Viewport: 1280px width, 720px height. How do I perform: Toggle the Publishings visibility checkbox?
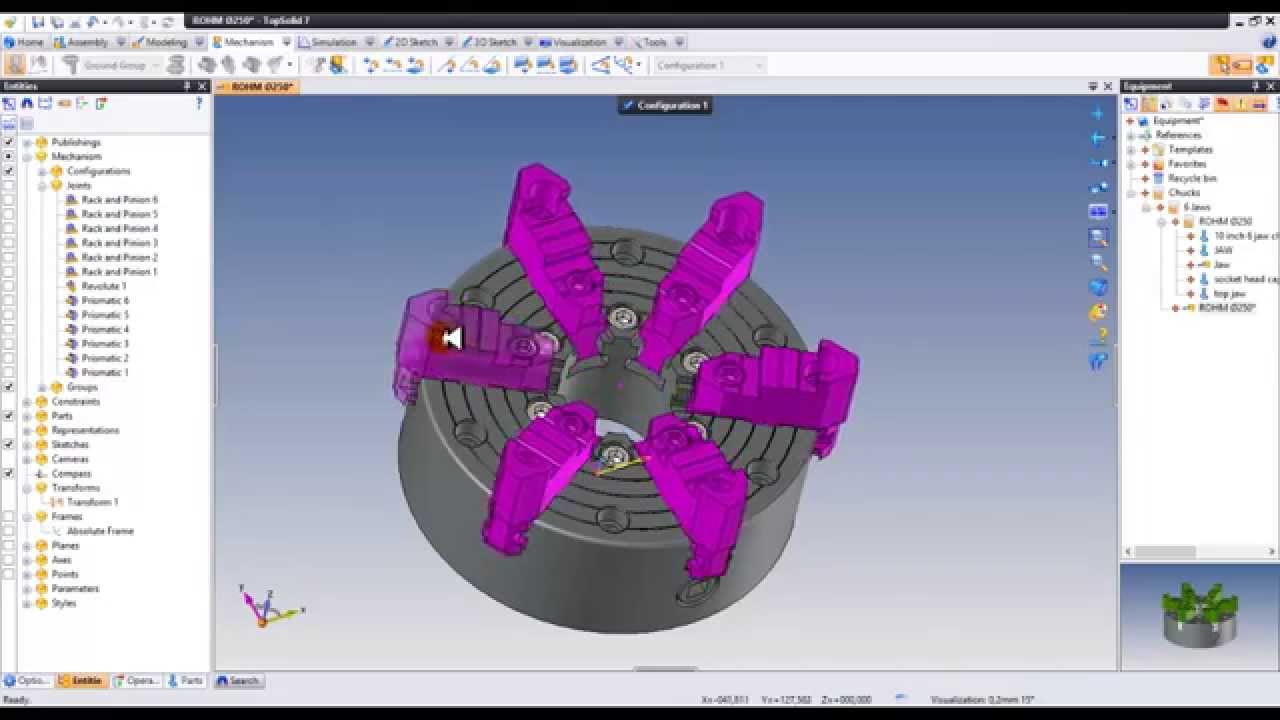9,142
